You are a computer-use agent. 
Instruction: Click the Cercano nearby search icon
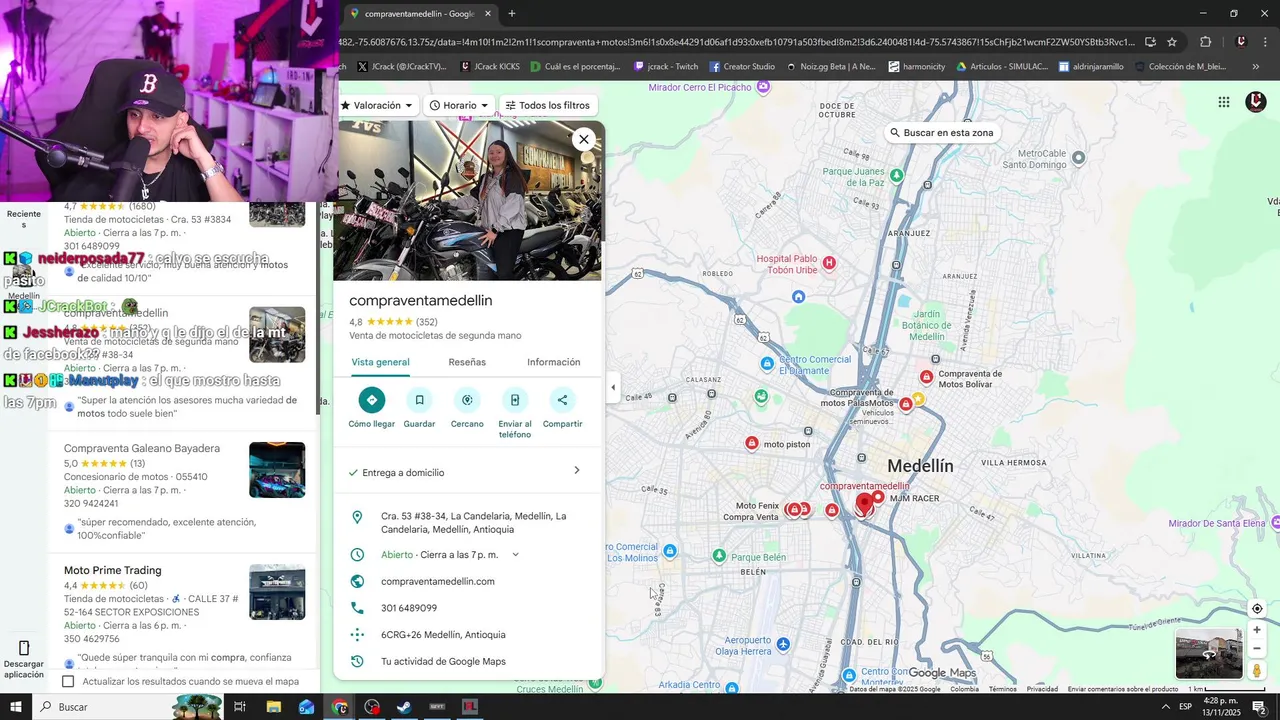tap(467, 400)
